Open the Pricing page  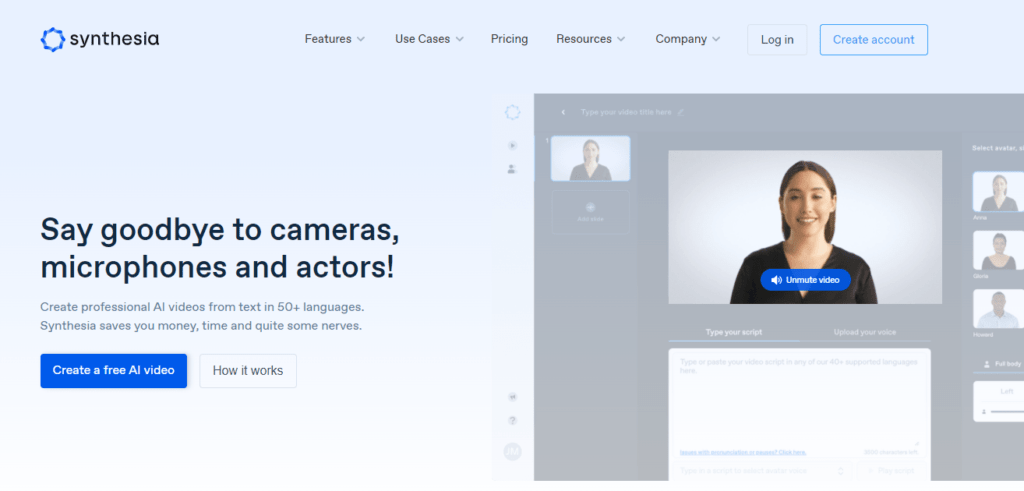coord(509,39)
